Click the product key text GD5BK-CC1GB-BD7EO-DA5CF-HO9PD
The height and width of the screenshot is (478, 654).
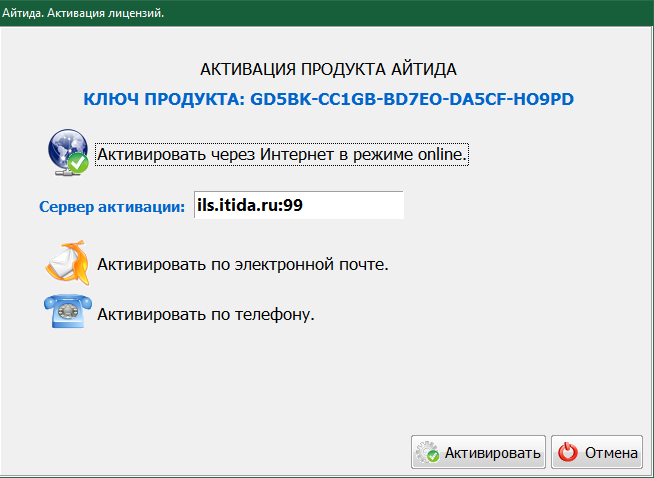click(x=412, y=99)
